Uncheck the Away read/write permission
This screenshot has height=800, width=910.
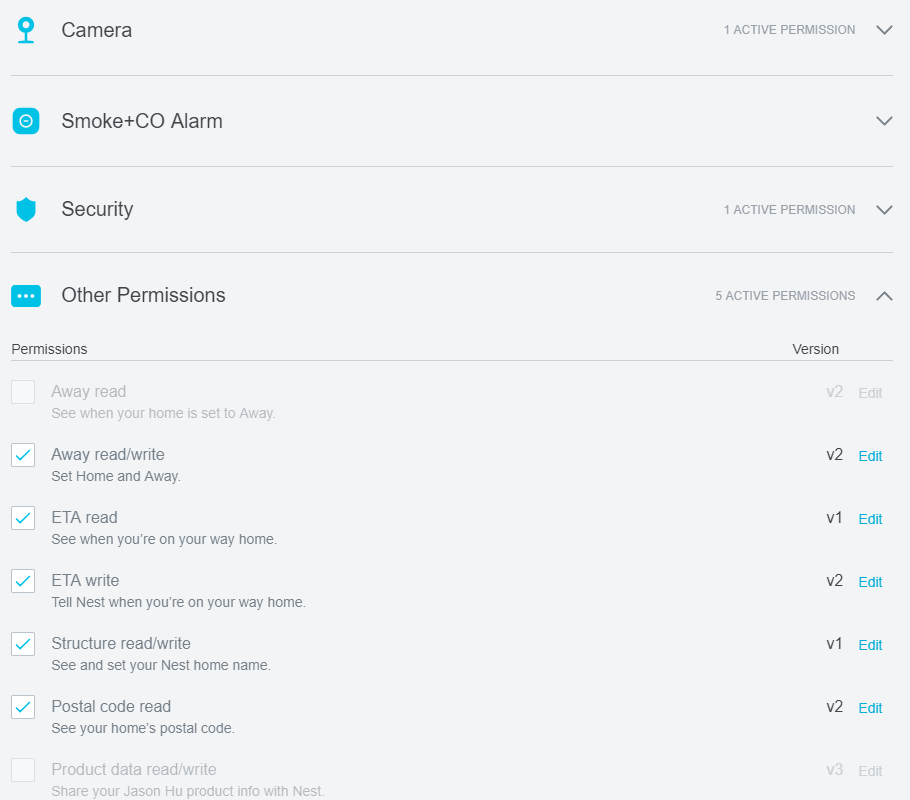click(23, 455)
